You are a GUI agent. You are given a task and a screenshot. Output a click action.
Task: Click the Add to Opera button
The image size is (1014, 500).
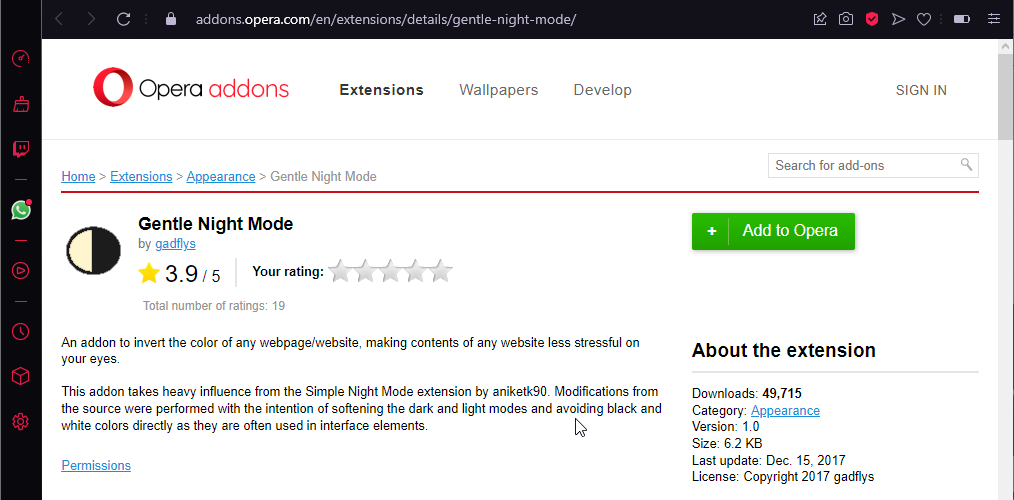click(x=773, y=231)
